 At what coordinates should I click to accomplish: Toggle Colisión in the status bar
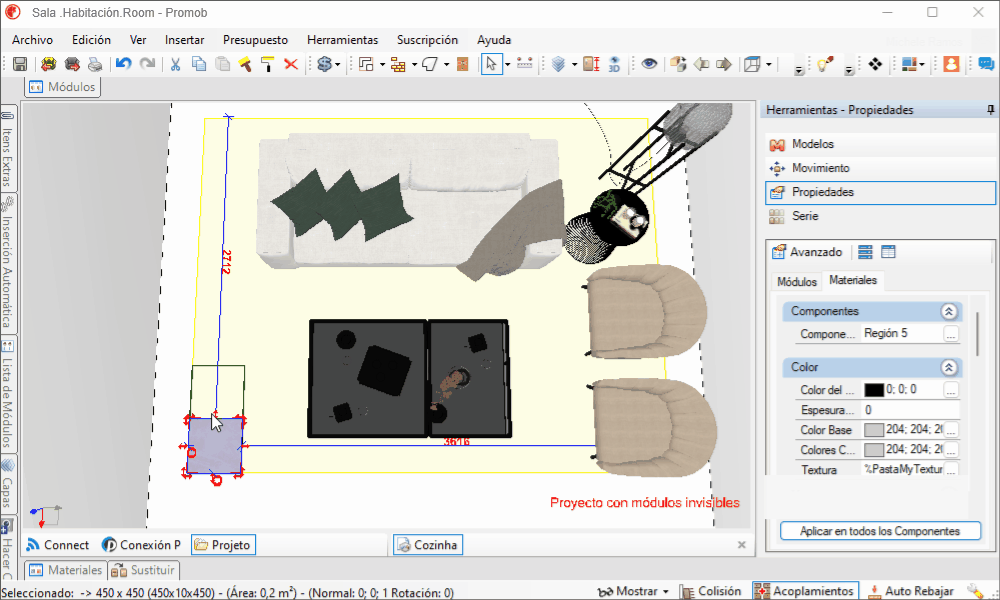point(710,591)
